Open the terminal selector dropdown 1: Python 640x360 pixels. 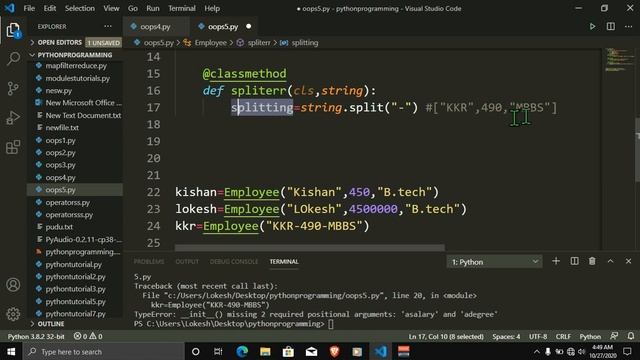494,262
